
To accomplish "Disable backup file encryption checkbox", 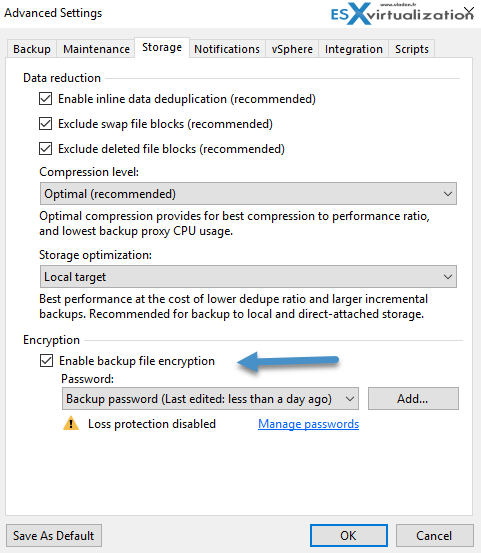I will [x=46, y=361].
